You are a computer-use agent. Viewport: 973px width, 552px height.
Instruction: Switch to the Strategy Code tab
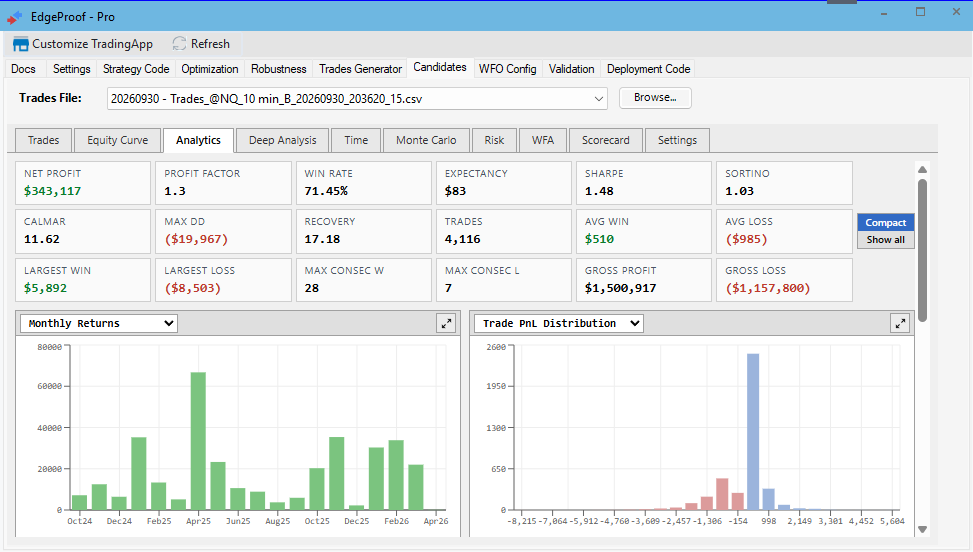pos(136,69)
